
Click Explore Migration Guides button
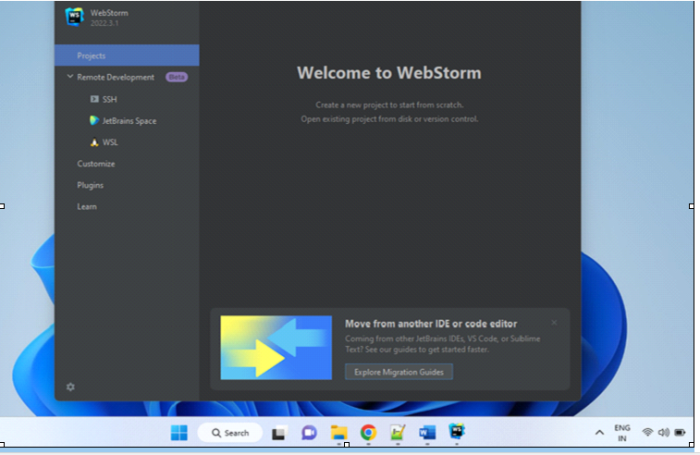(399, 372)
